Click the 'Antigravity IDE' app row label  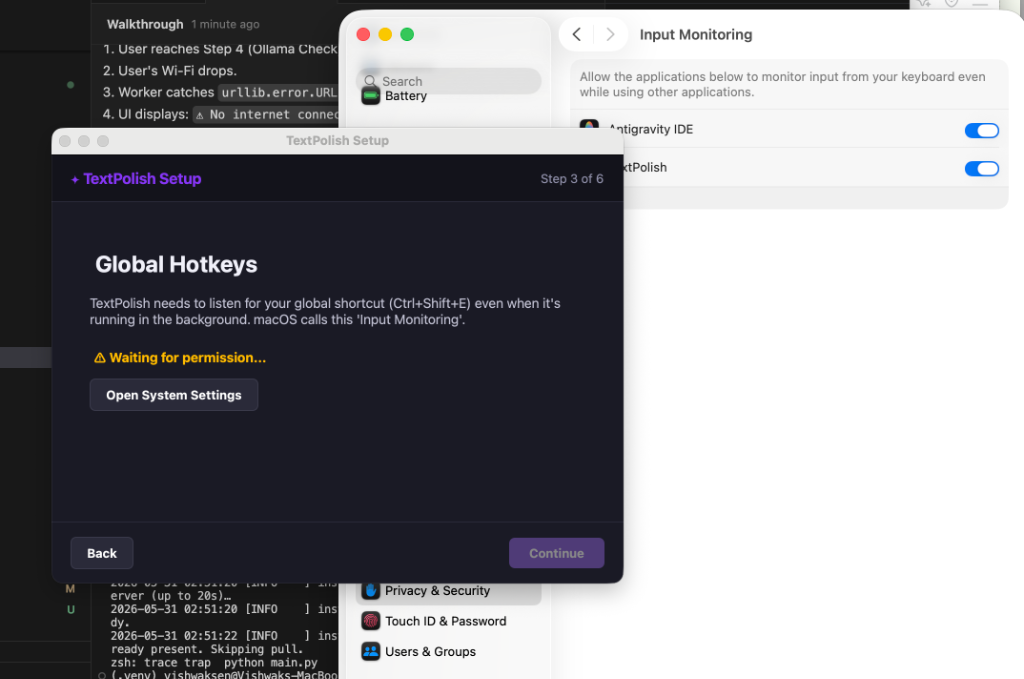tap(651, 129)
